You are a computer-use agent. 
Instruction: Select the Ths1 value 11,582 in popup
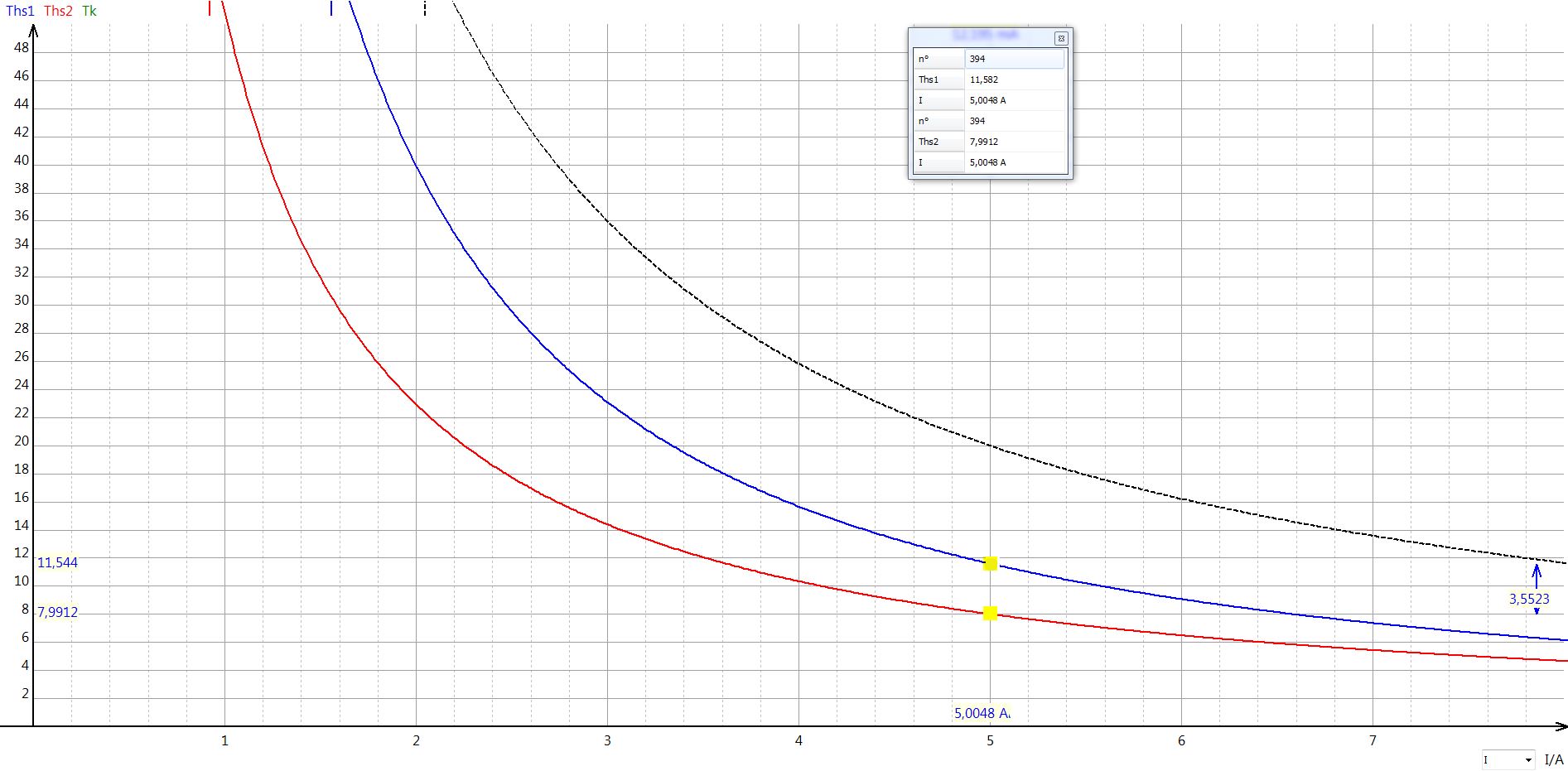click(1014, 80)
